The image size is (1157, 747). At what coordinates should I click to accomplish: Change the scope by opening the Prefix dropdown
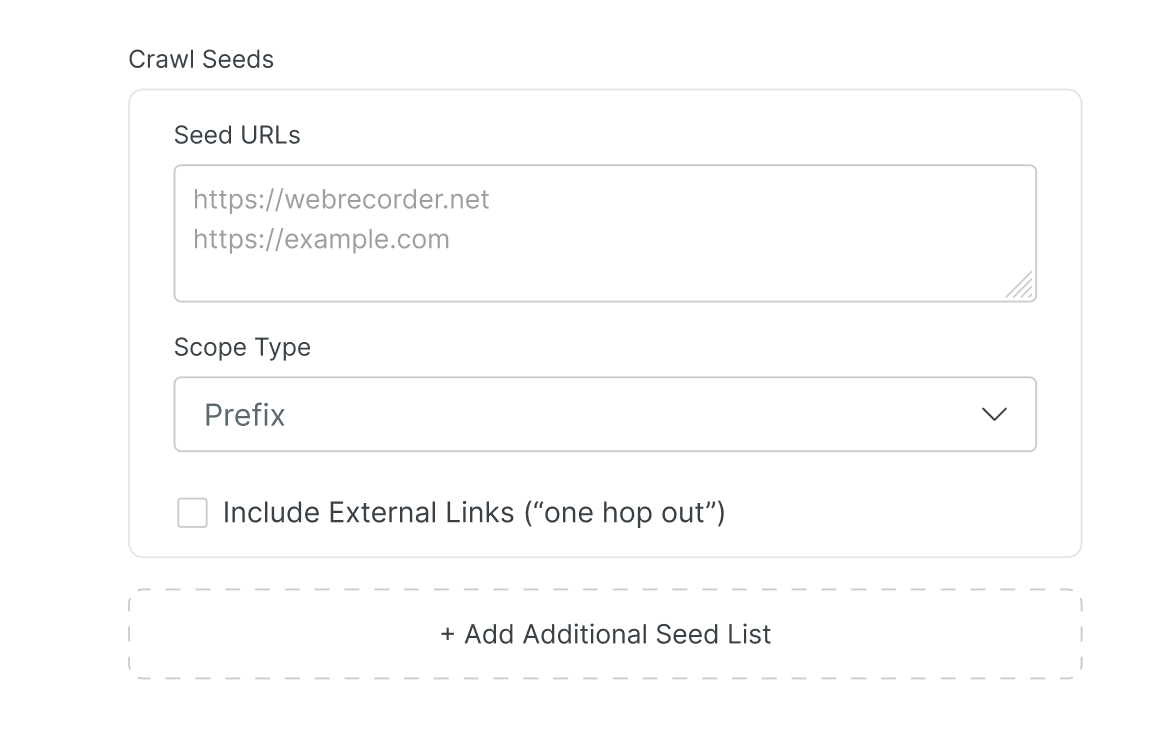(605, 414)
